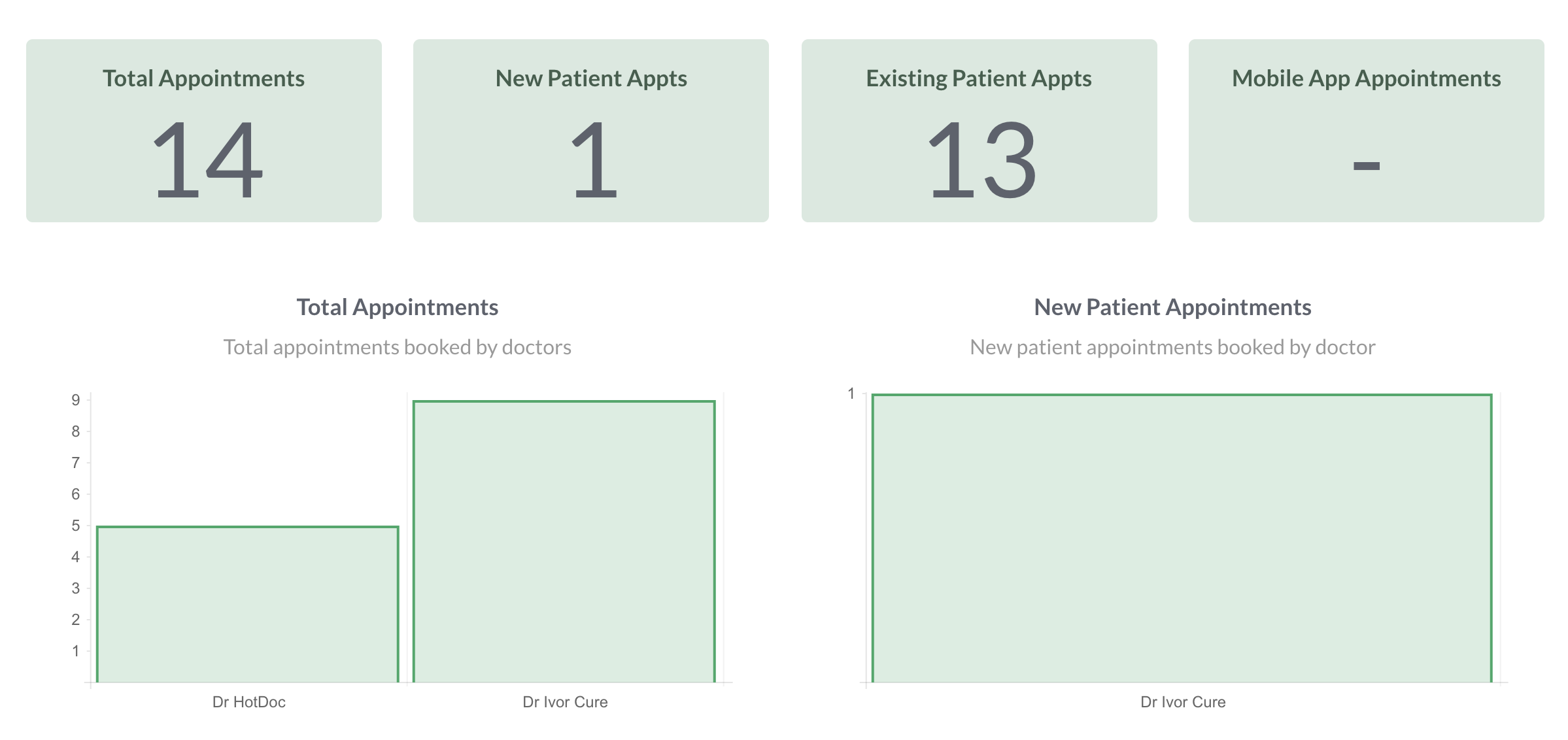Click the dash value in Mobile App Appointments
Image resolution: width=1568 pixels, height=740 pixels.
tap(1366, 166)
